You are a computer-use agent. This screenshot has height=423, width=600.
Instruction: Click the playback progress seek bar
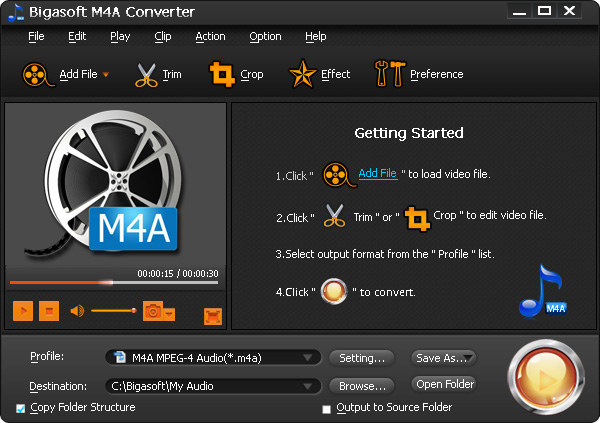[114, 283]
